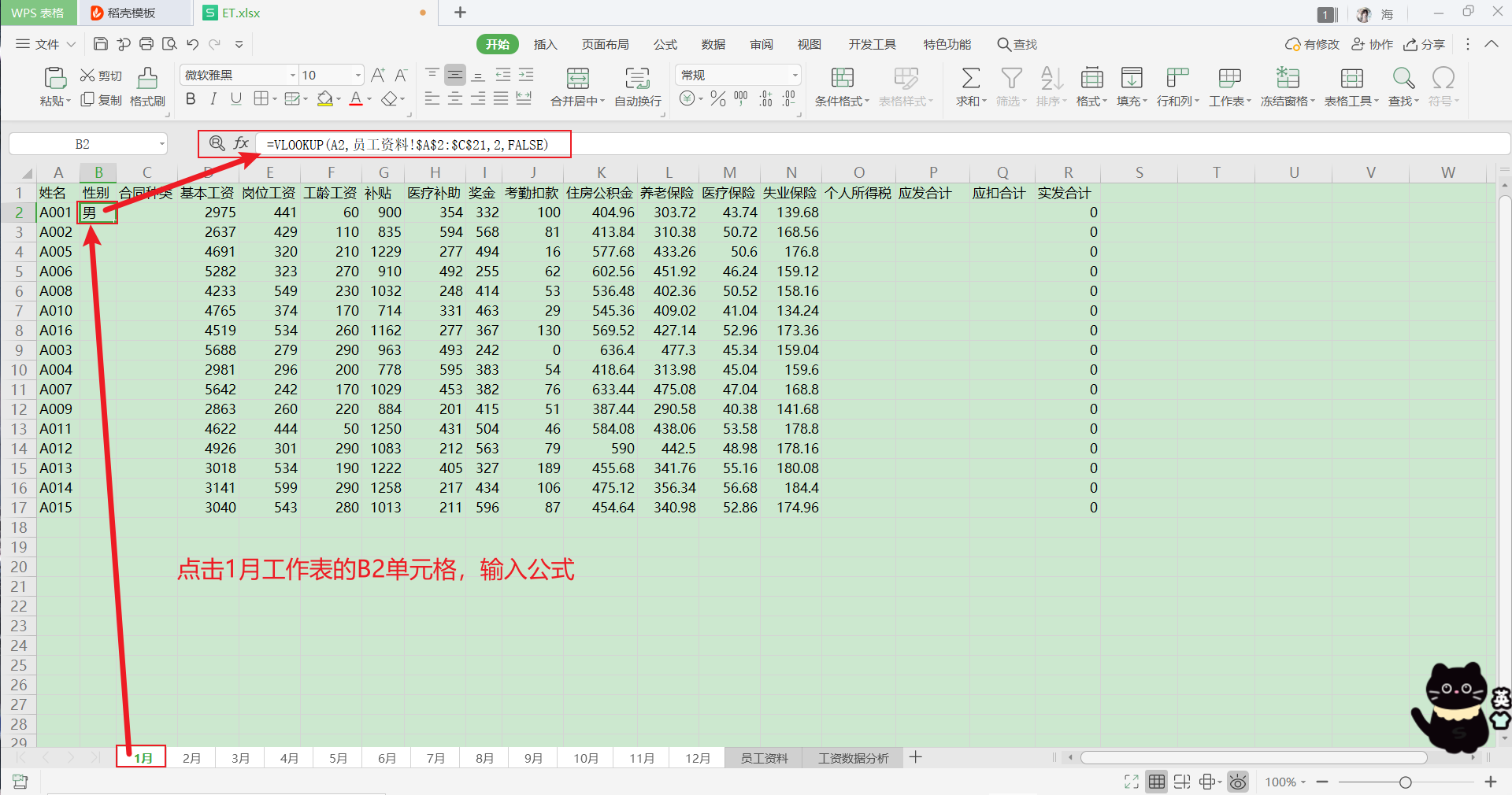Increase decimal places icon
This screenshot has height=795, width=1512.
(x=765, y=98)
